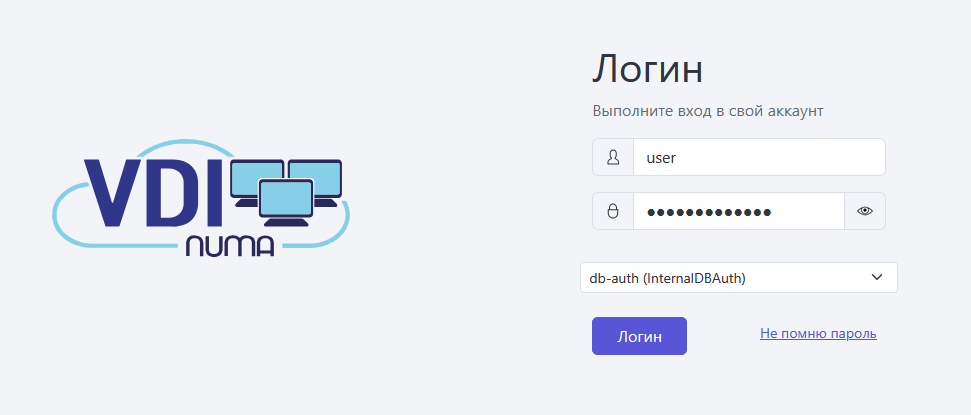Click the front monitor in the logo

tap(286, 196)
